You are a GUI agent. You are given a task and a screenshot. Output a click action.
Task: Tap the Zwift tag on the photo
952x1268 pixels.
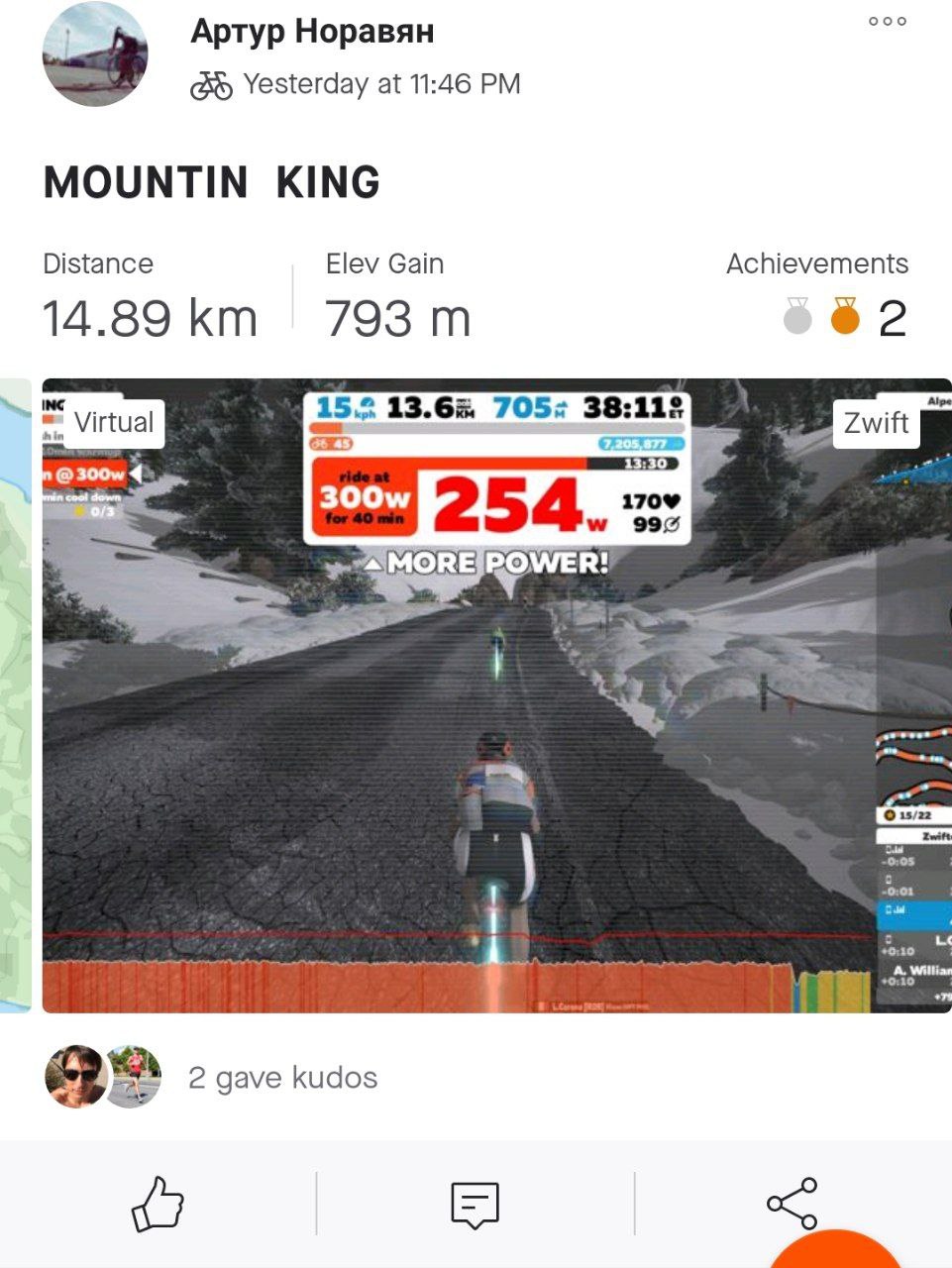coord(877,423)
